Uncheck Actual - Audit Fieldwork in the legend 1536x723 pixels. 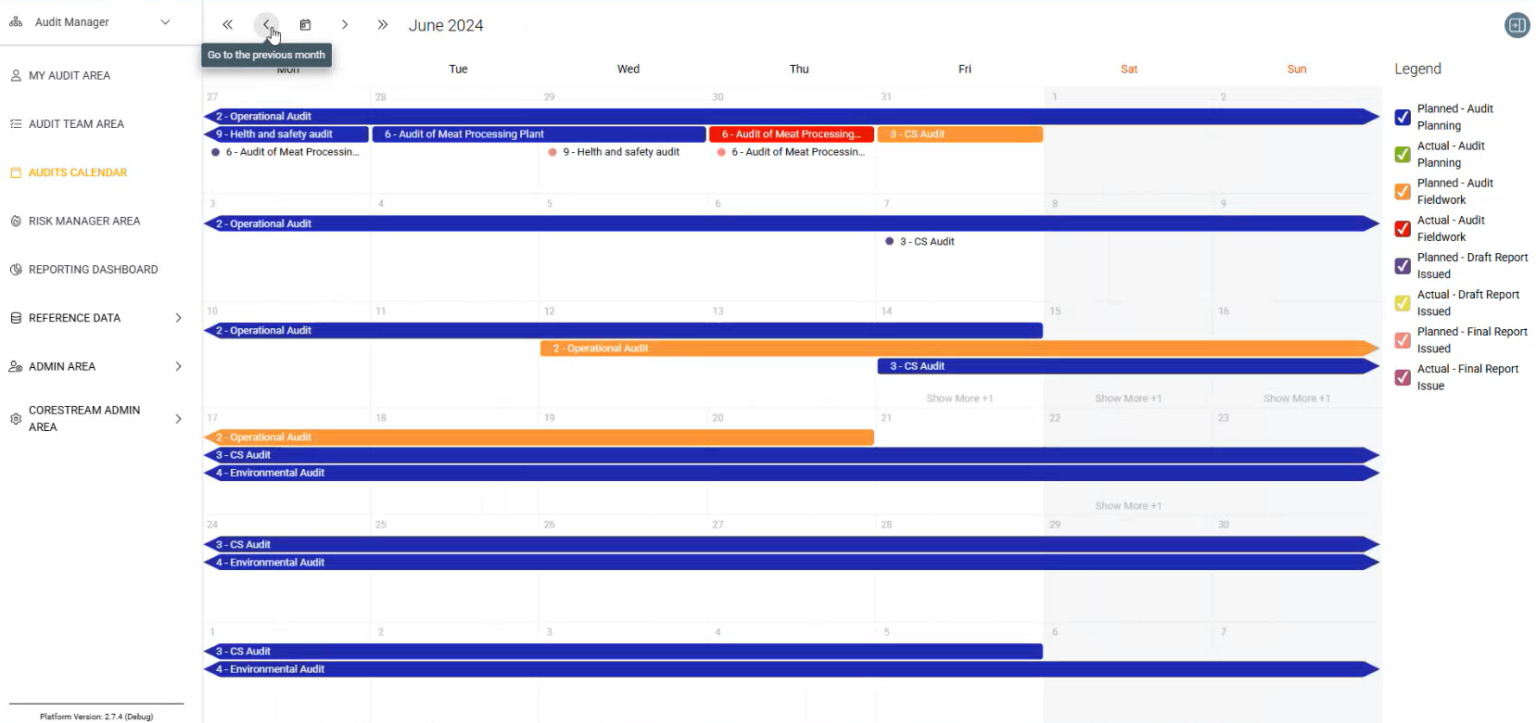[1401, 228]
